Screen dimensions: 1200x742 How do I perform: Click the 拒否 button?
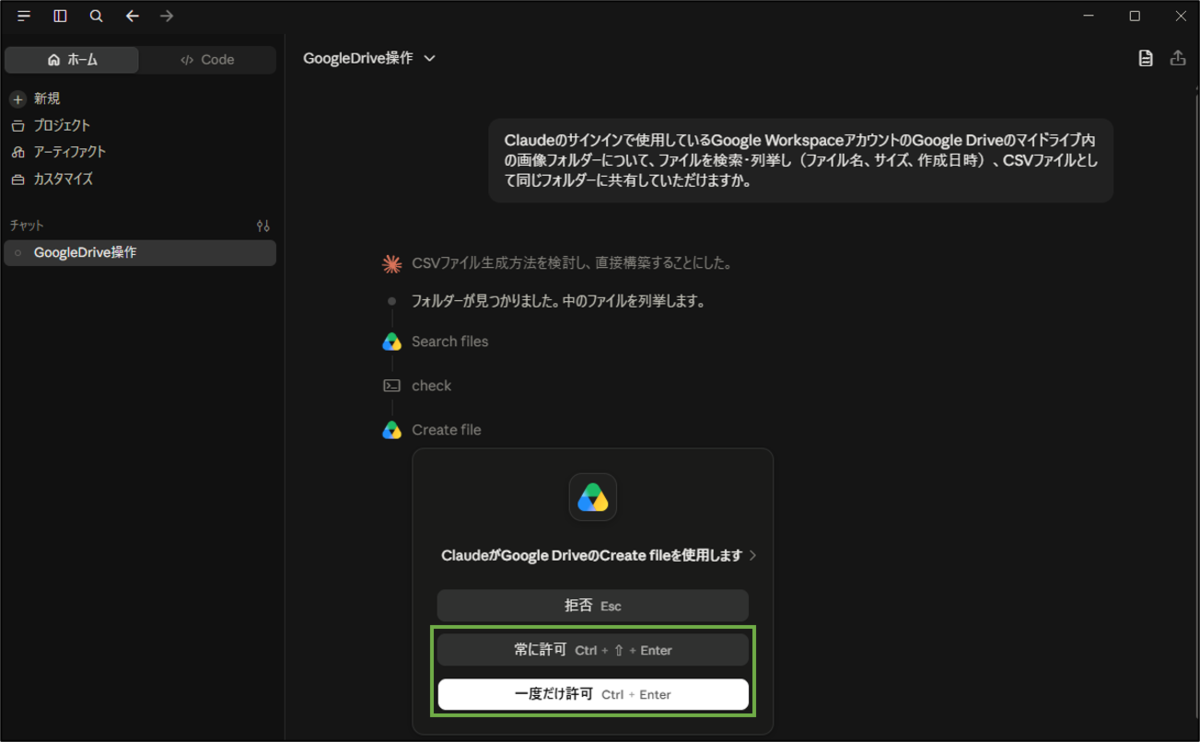pos(593,605)
